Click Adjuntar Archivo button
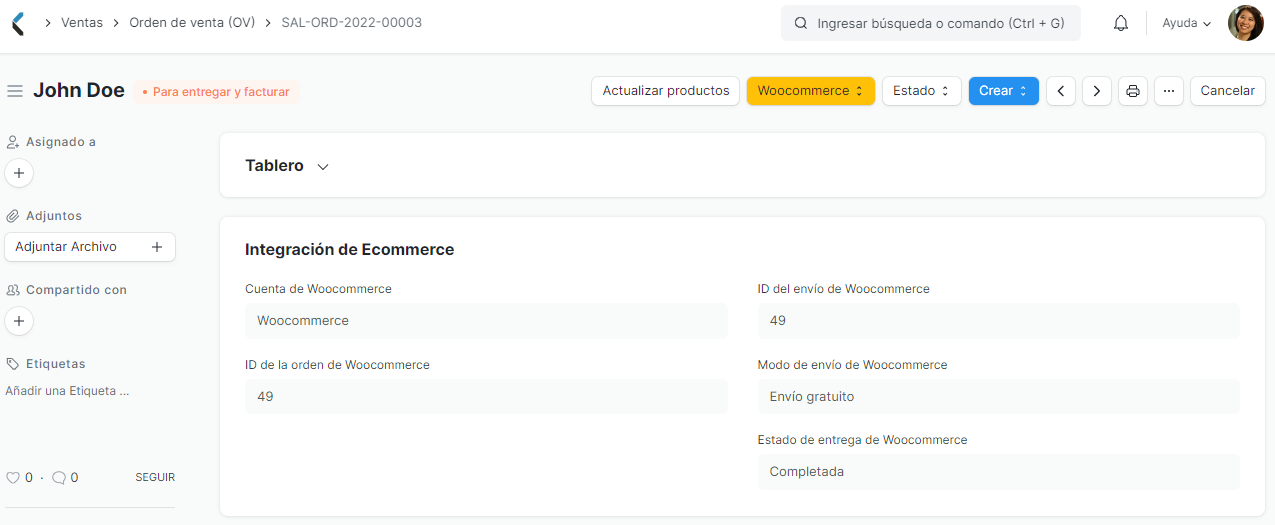This screenshot has width=1275, height=525. coord(90,247)
